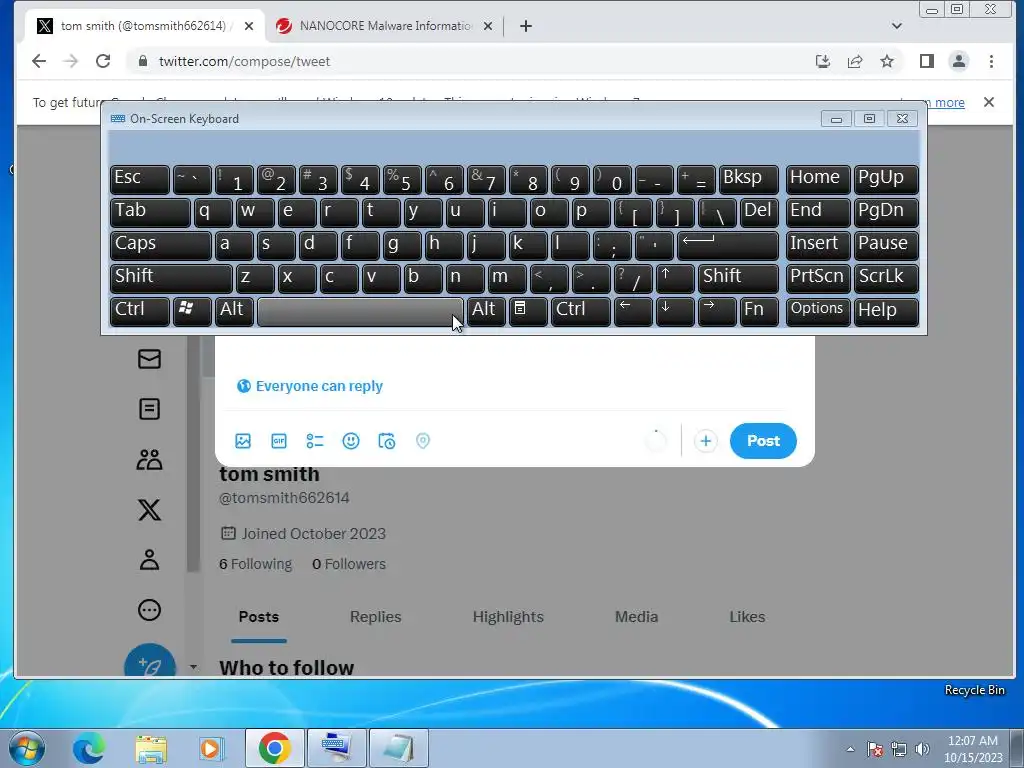Click the PrtScn key on keyboard
Image resolution: width=1024 pixels, height=768 pixels.
point(818,278)
